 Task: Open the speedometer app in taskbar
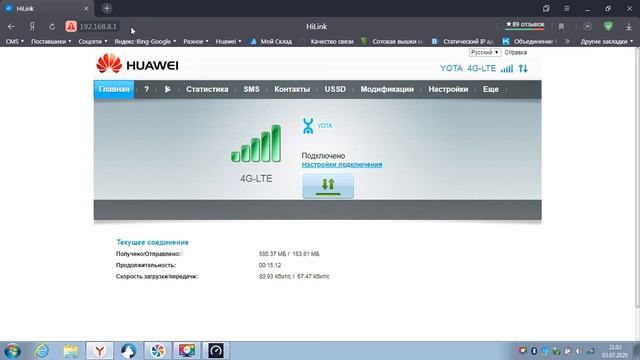click(216, 351)
